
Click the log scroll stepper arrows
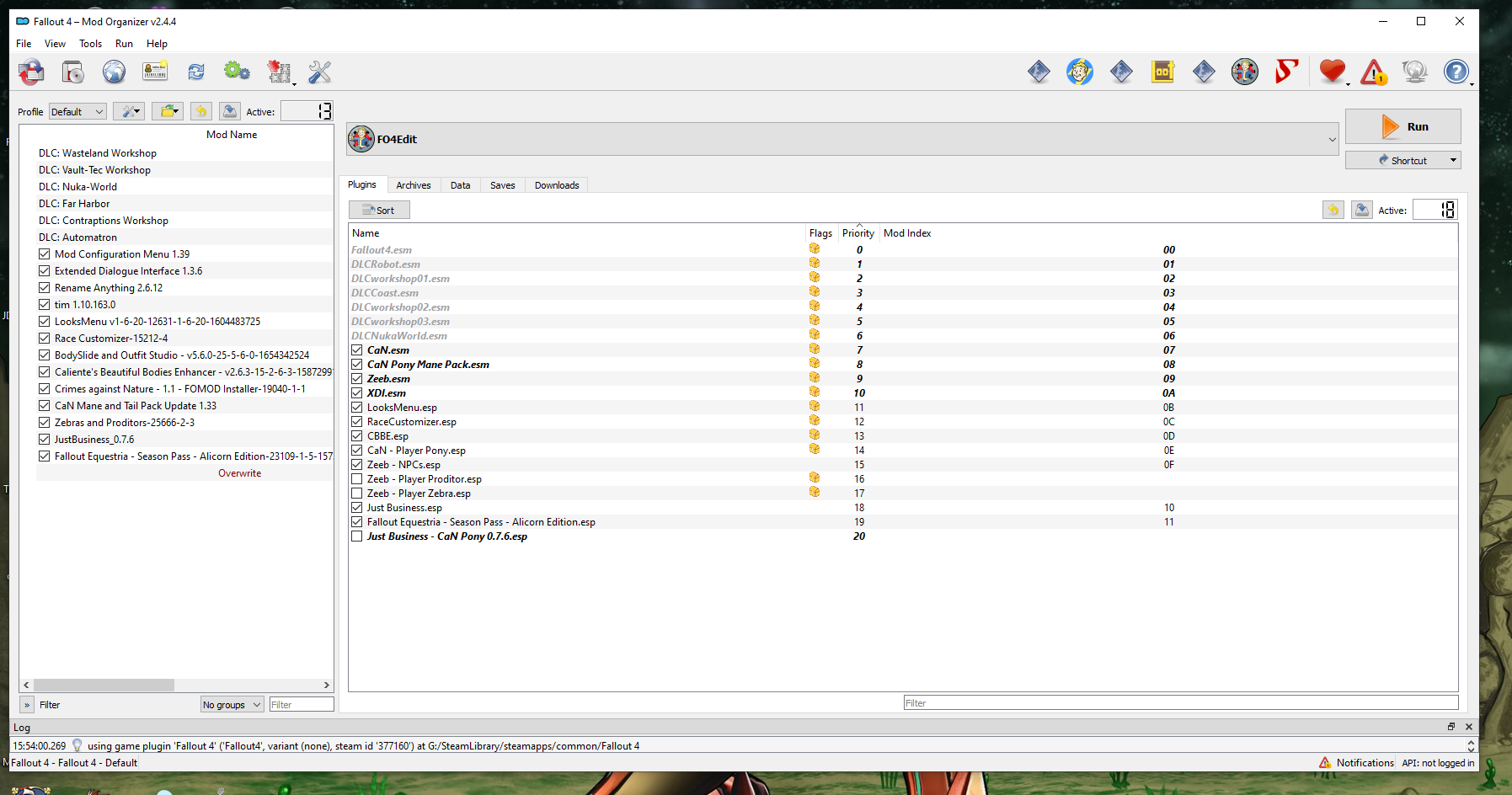point(1471,746)
